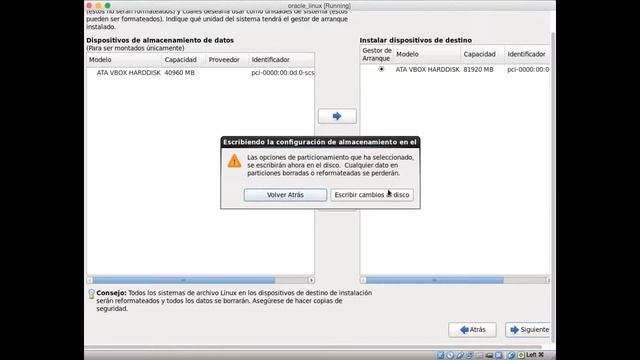The image size is (640, 360).
Task: Click left list horizontal scrollbar thumb
Action: point(184,280)
